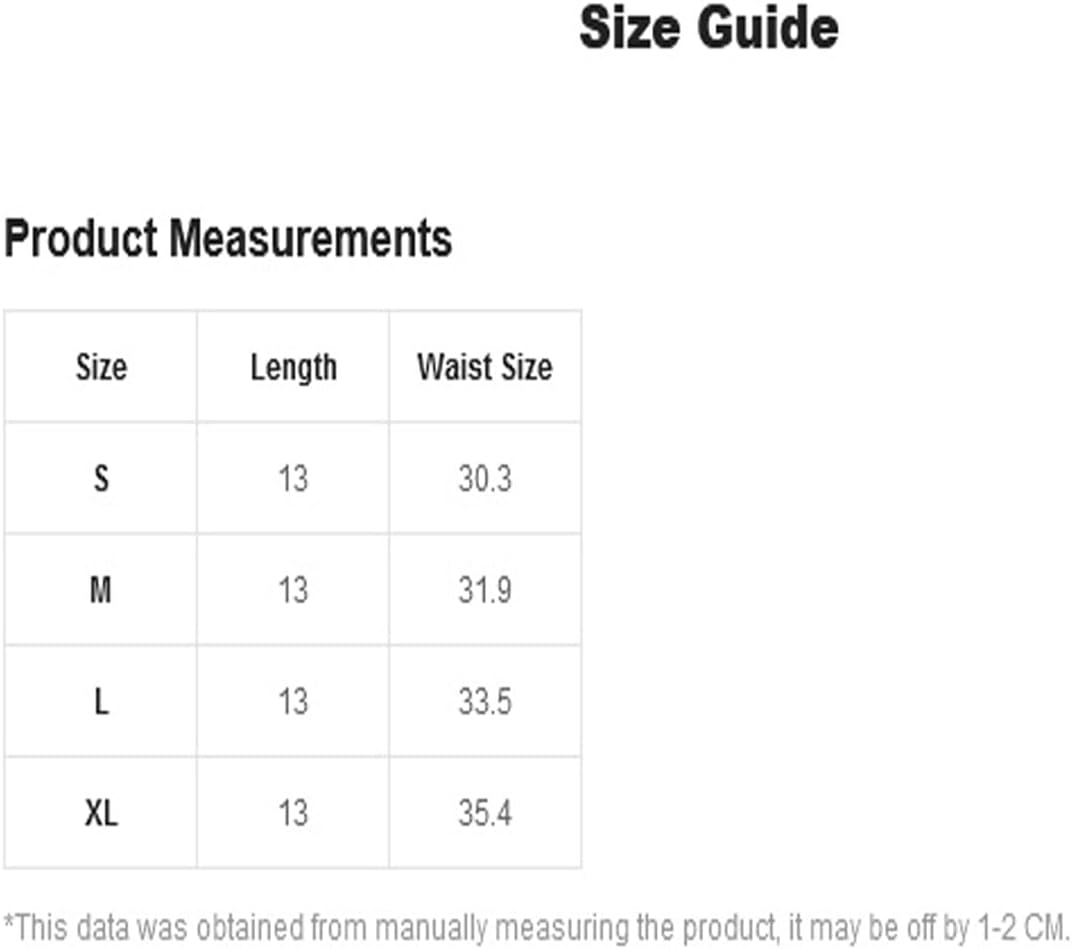Click waist size value 33.5

coord(485,702)
